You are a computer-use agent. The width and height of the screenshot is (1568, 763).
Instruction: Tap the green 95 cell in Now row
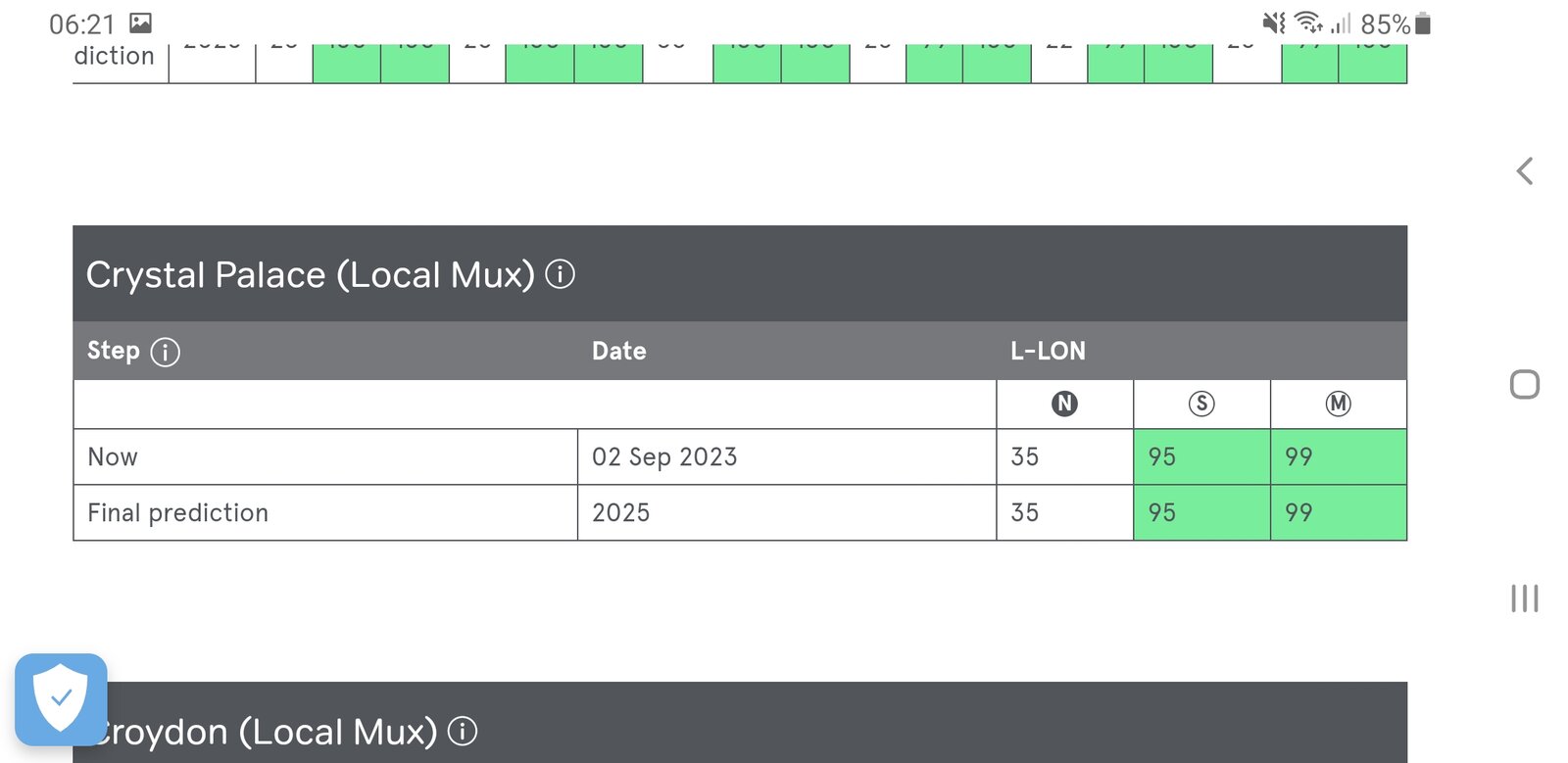pos(1201,456)
